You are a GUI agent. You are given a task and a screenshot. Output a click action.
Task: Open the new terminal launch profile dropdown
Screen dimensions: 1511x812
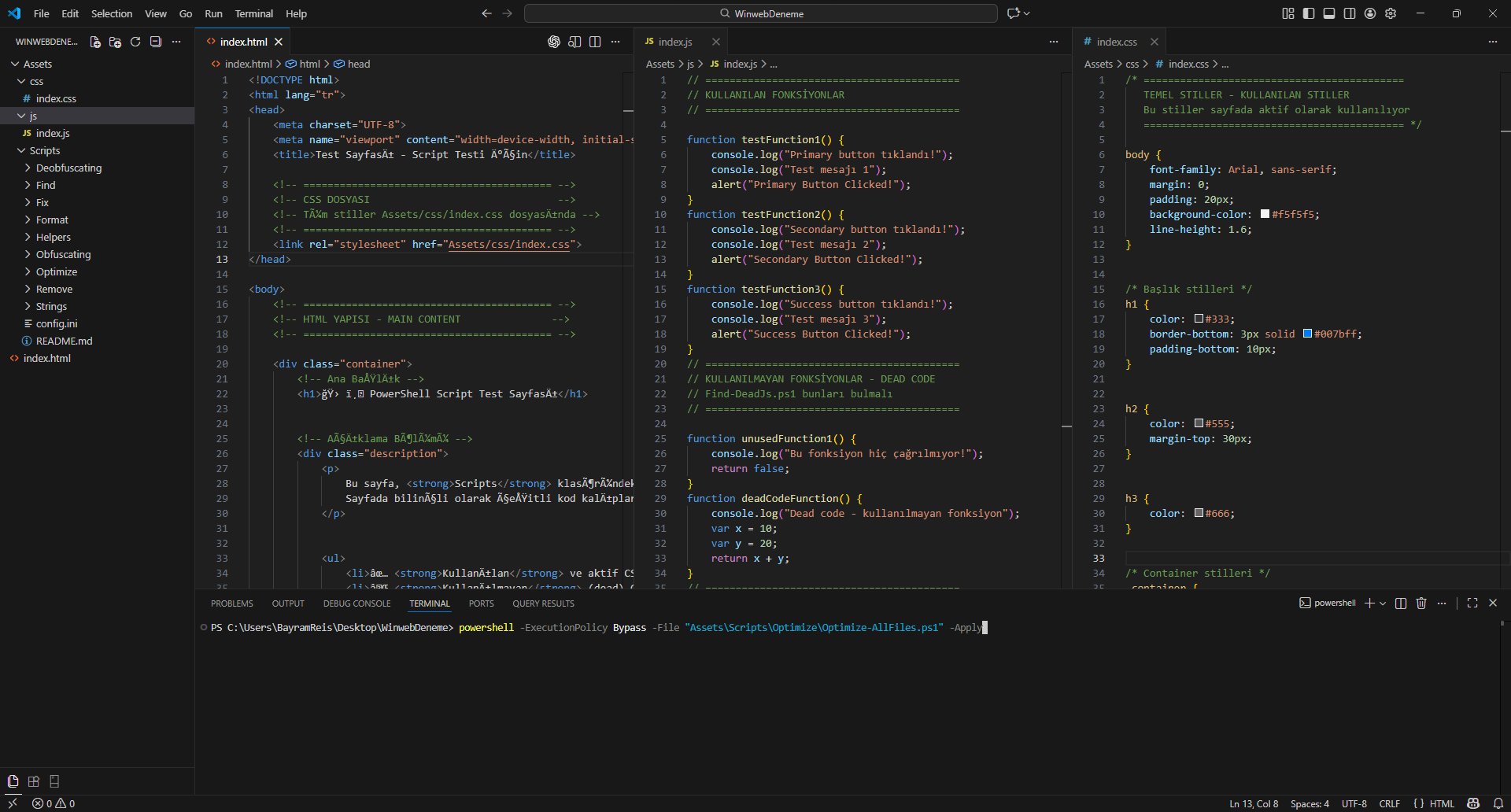click(1383, 603)
